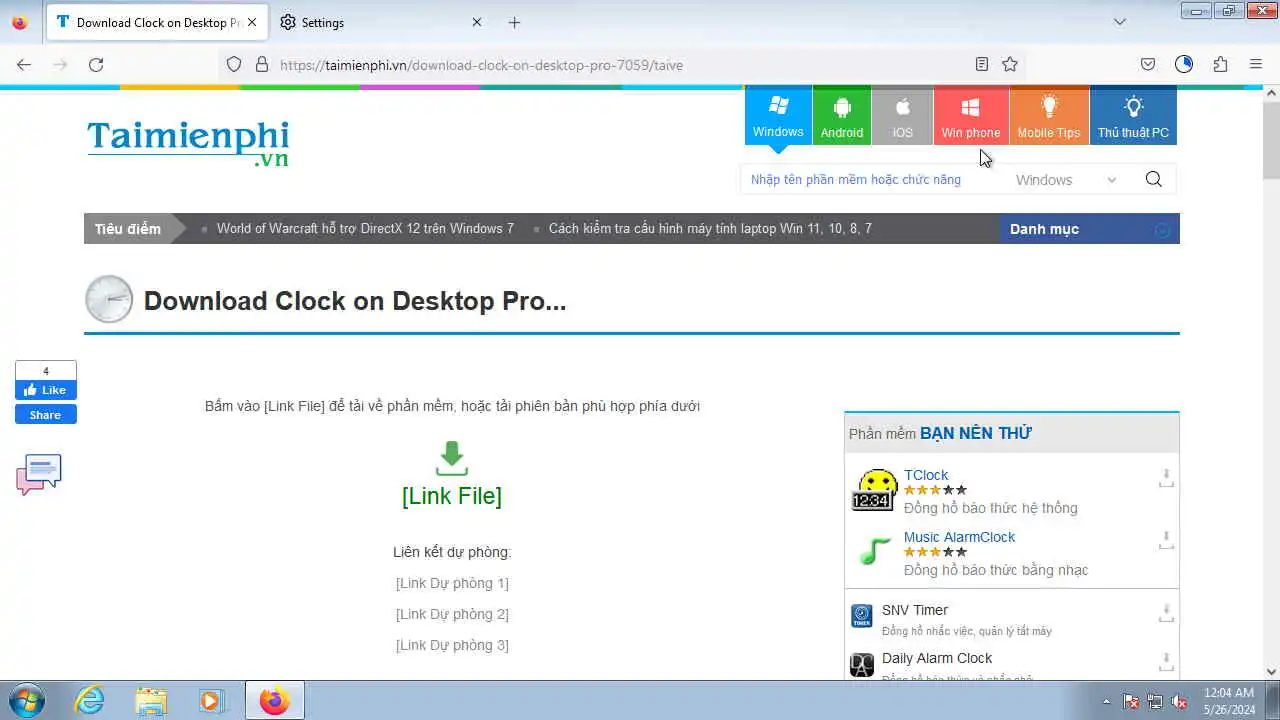Click the Firefox View icon in tab bar
1280x720 pixels.
coord(19,22)
